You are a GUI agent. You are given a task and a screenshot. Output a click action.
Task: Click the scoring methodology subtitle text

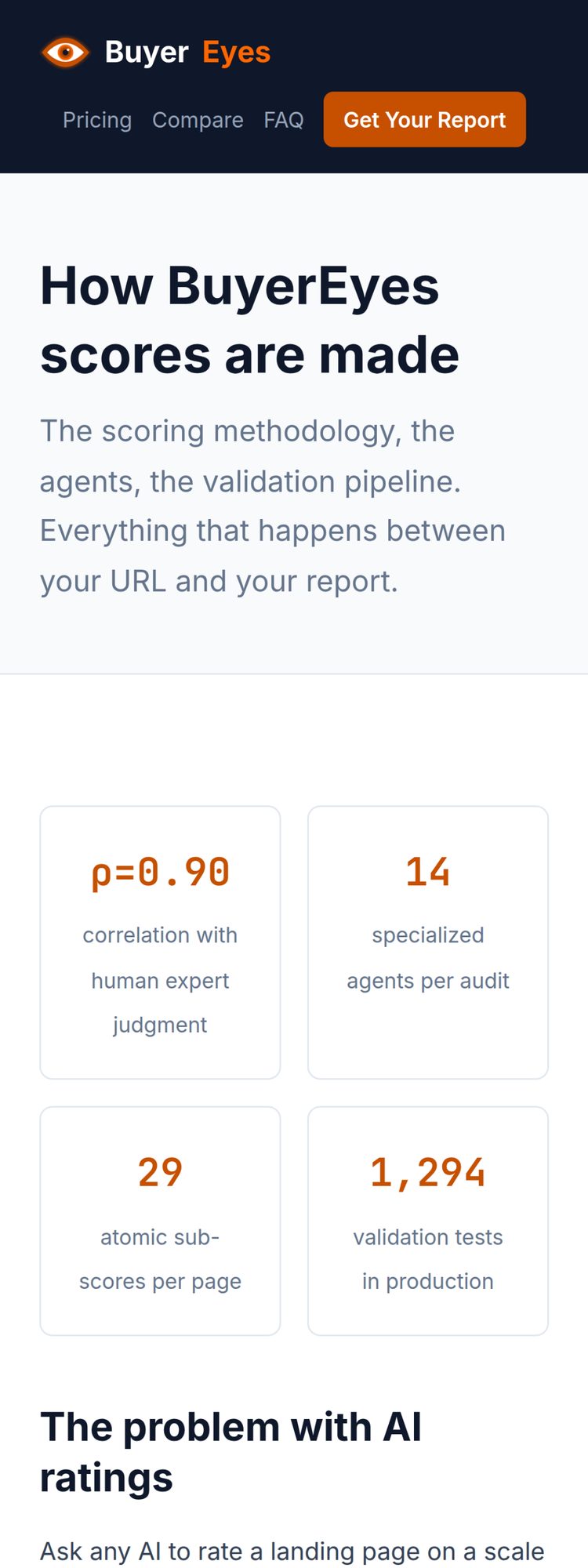273,506
